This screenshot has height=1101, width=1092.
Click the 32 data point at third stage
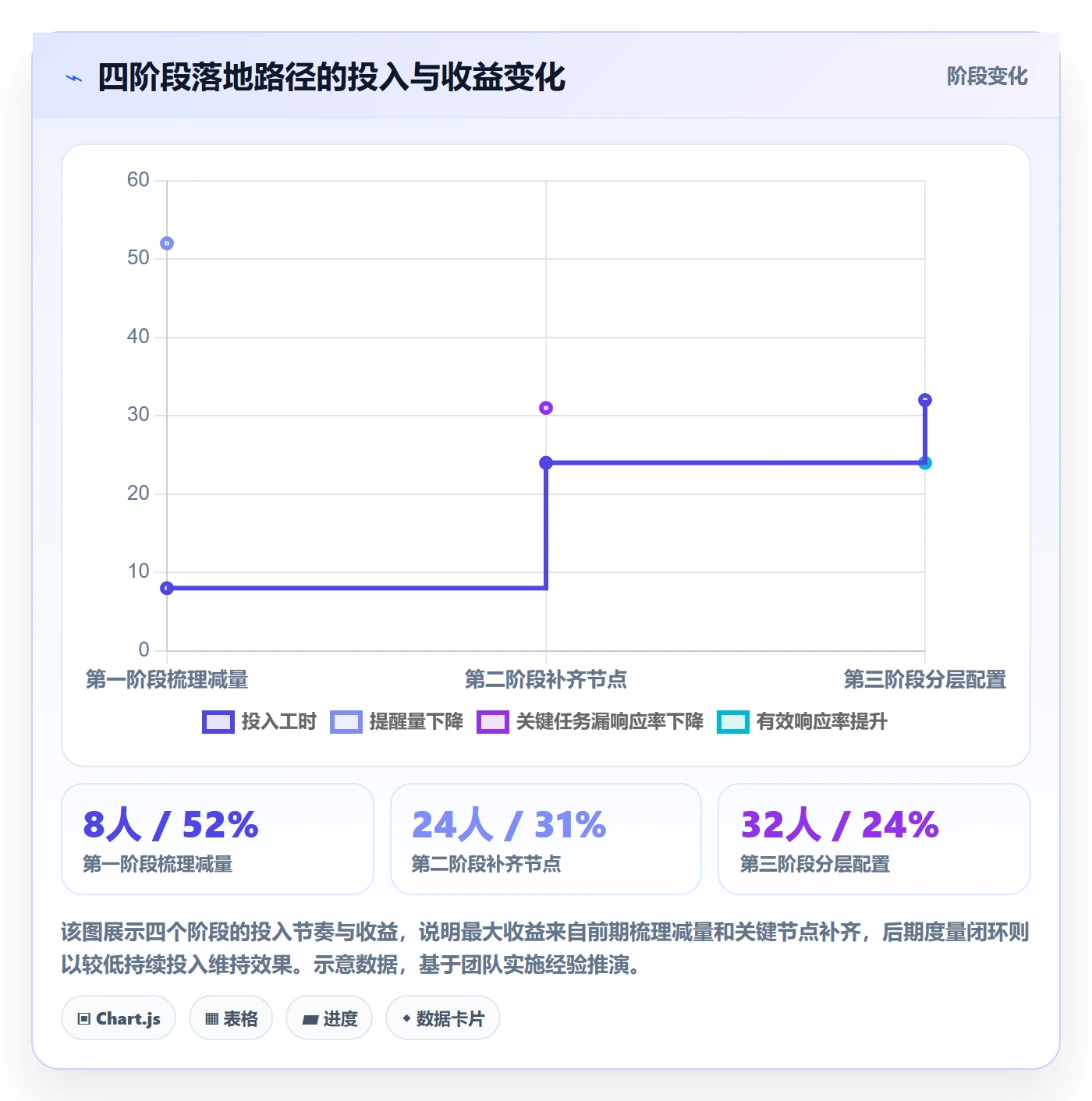point(925,400)
